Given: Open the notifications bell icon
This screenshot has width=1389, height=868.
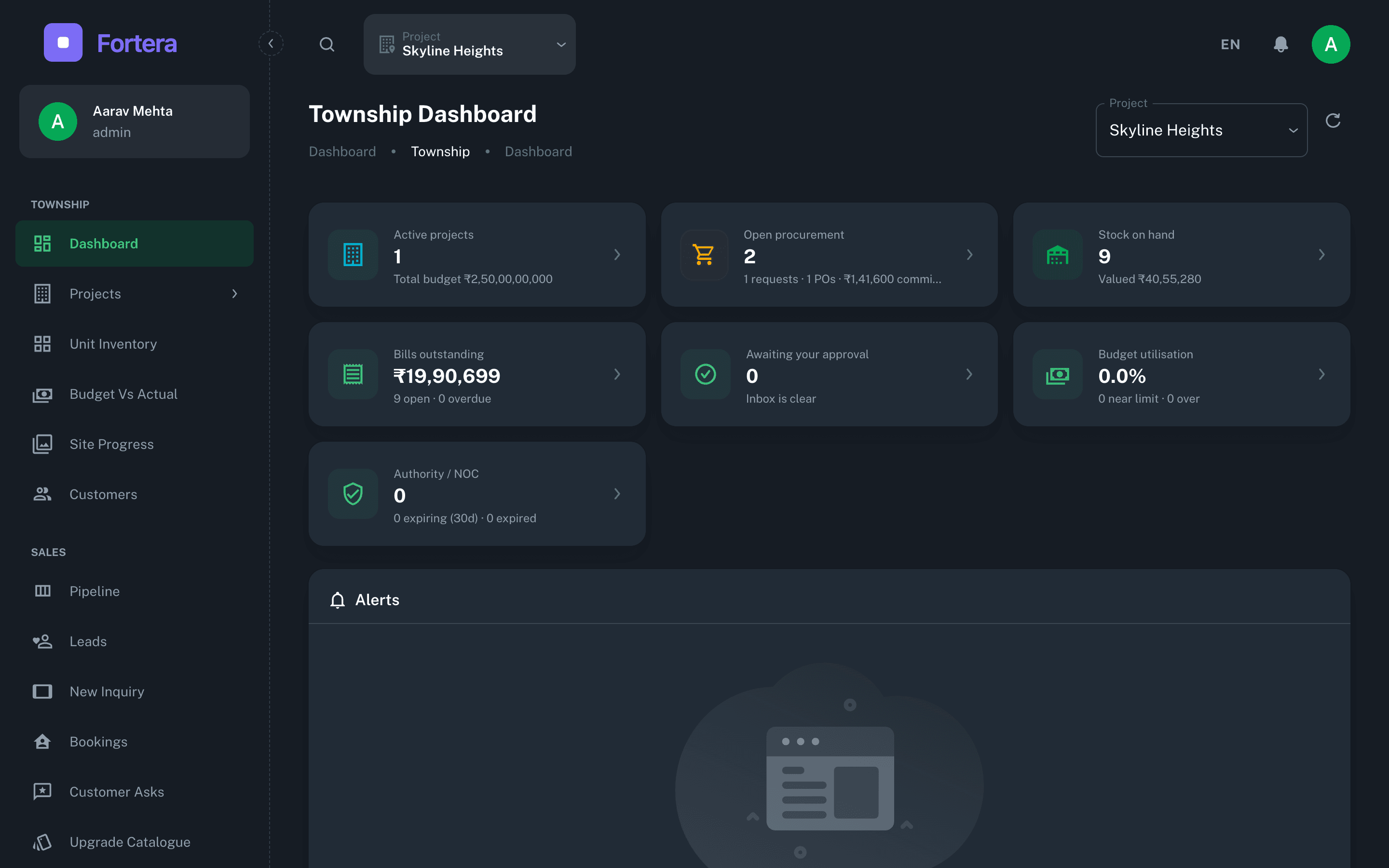Looking at the screenshot, I should pyautogui.click(x=1280, y=44).
